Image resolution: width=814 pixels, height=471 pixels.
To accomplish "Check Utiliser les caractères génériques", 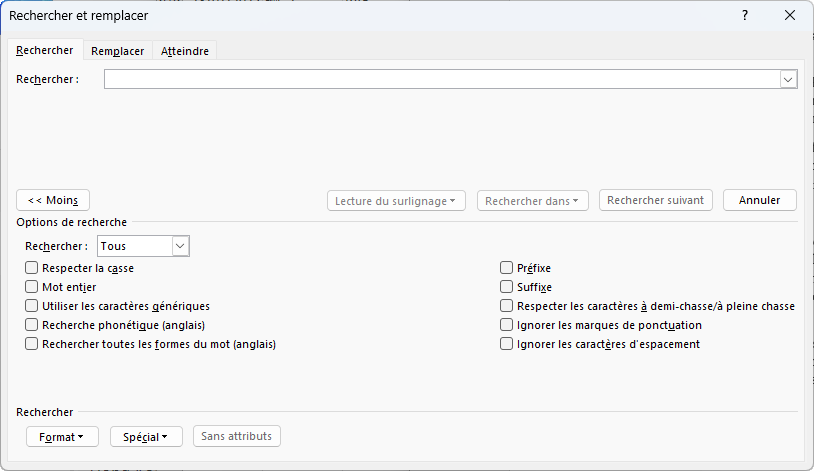I will pyautogui.click(x=32, y=306).
